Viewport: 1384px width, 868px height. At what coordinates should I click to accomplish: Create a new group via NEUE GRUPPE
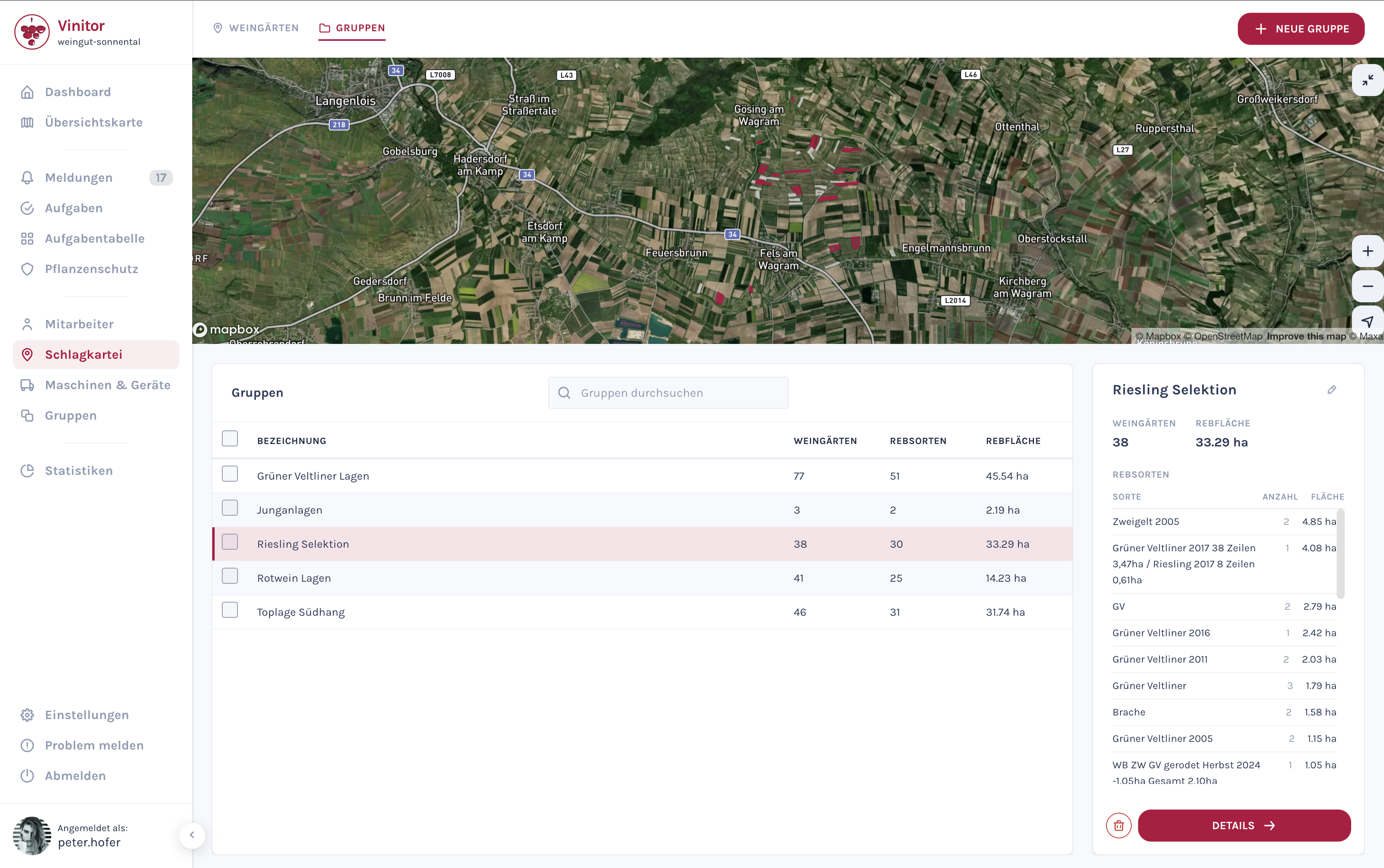(x=1301, y=29)
